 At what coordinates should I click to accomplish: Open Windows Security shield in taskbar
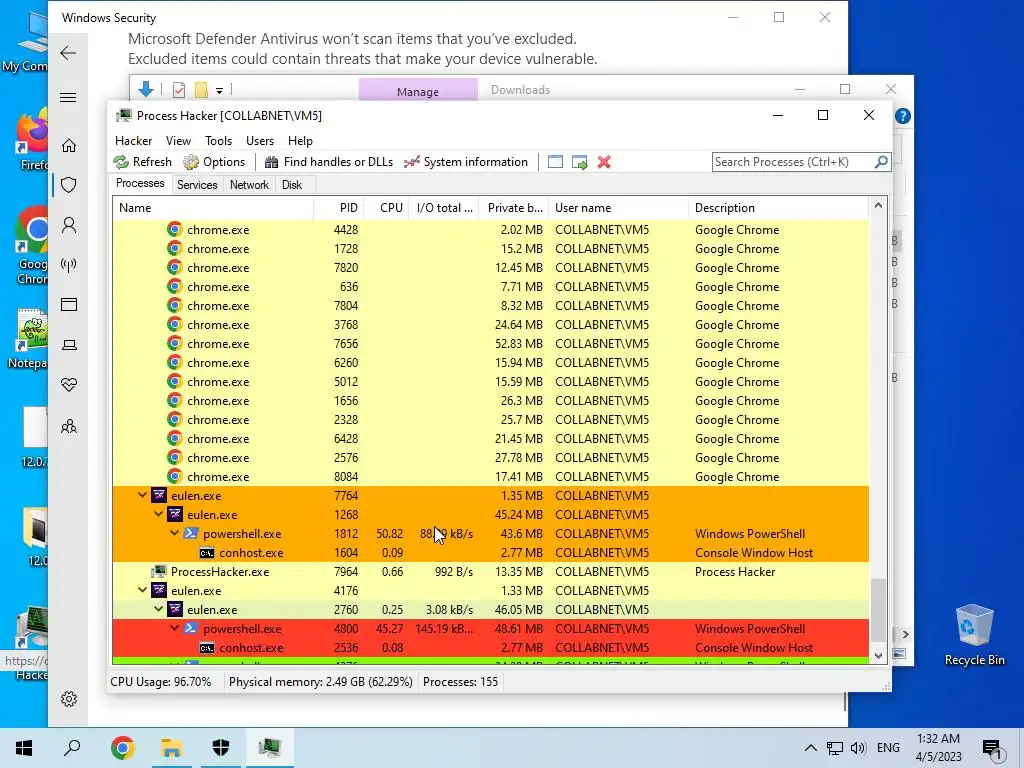(x=221, y=747)
